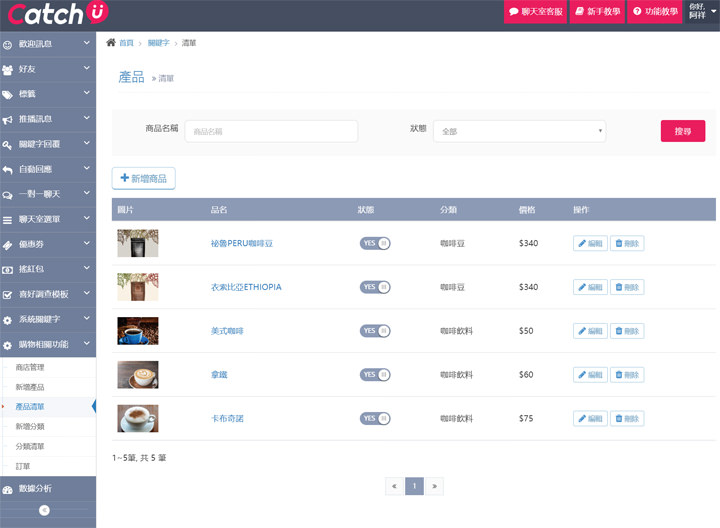Click the gear icon for 系統關鍵字
The image size is (720, 528).
7,320
